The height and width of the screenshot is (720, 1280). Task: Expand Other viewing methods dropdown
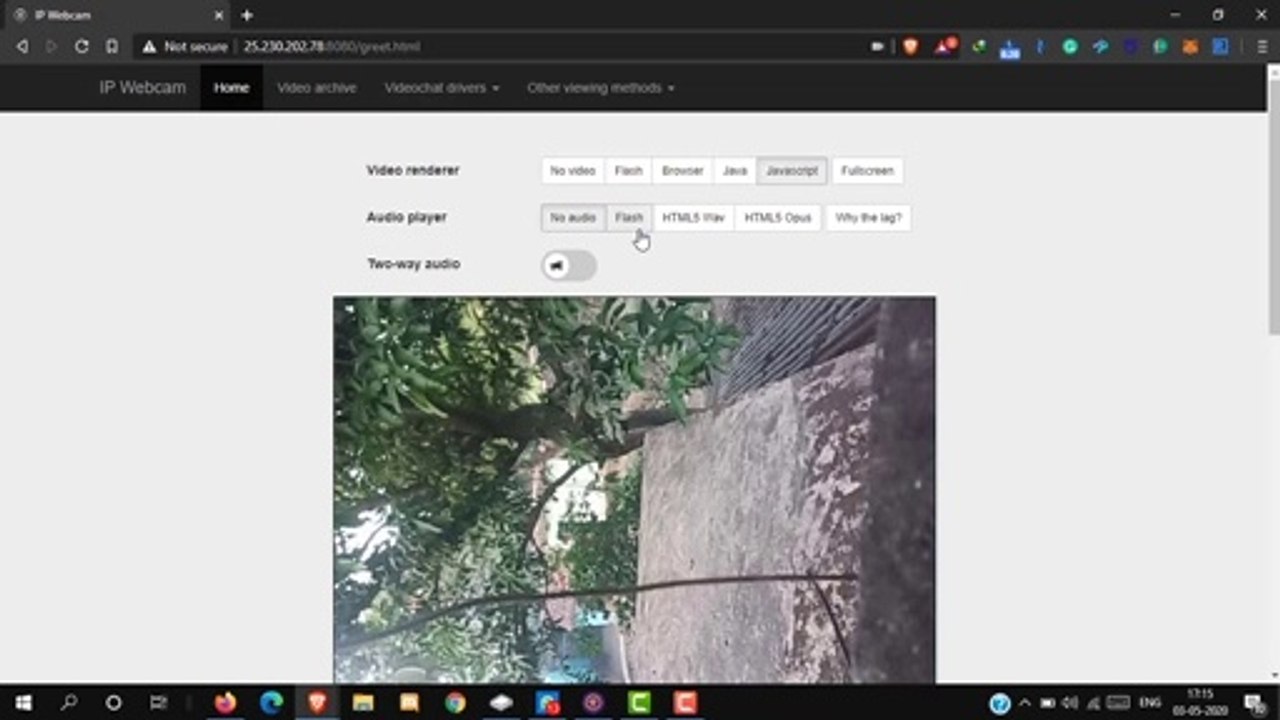[x=601, y=88]
